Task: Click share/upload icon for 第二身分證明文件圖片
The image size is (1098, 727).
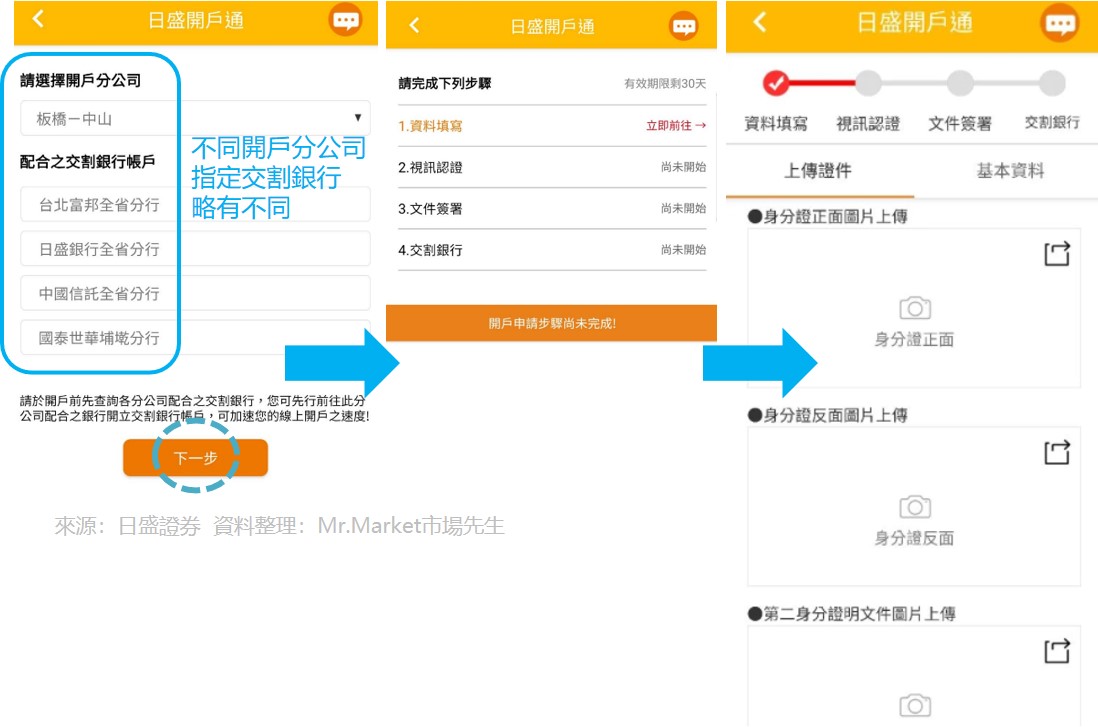Action: point(1057,651)
